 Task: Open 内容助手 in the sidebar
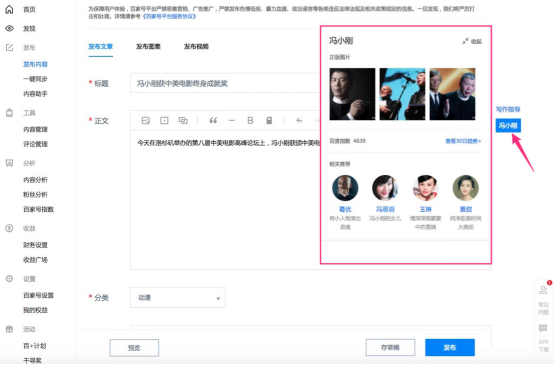(35, 94)
